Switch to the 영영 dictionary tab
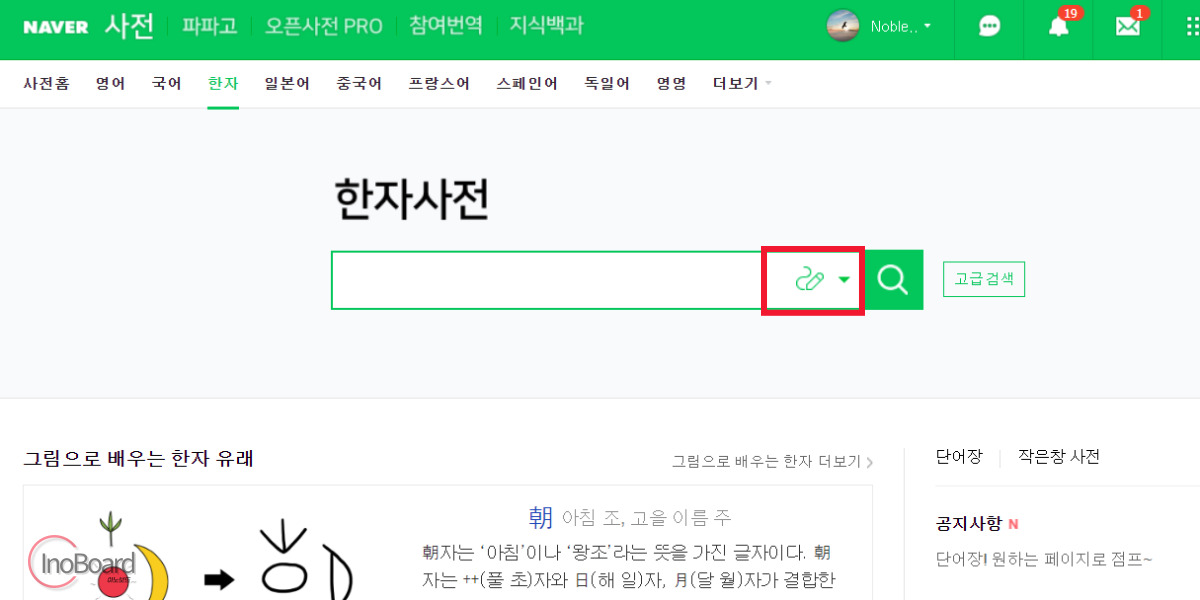1200x600 pixels. coord(671,84)
